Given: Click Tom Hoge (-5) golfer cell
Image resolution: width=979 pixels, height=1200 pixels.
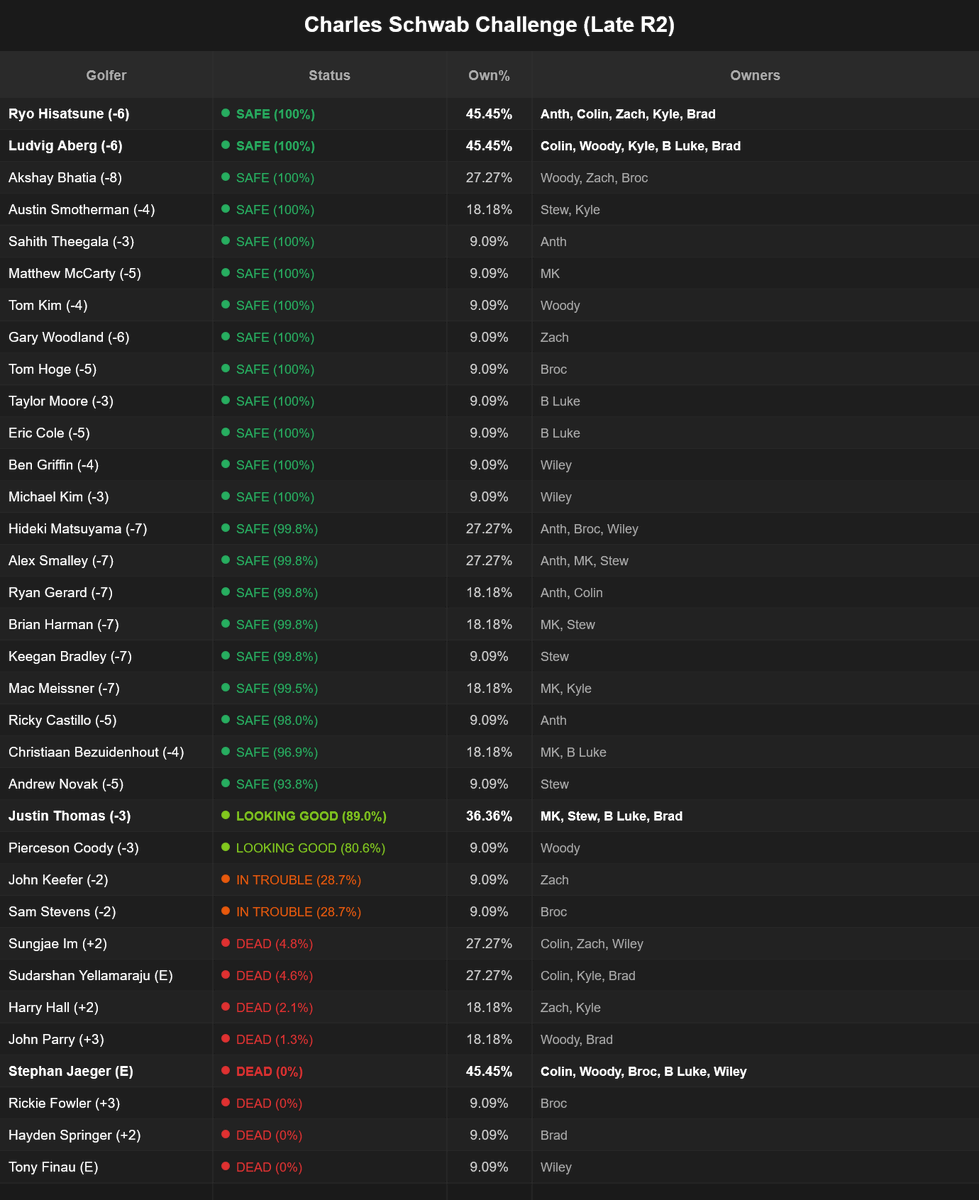Looking at the screenshot, I should pos(106,370).
